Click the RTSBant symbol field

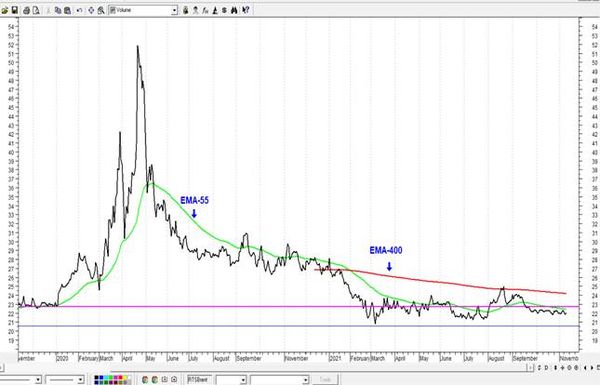point(200,380)
